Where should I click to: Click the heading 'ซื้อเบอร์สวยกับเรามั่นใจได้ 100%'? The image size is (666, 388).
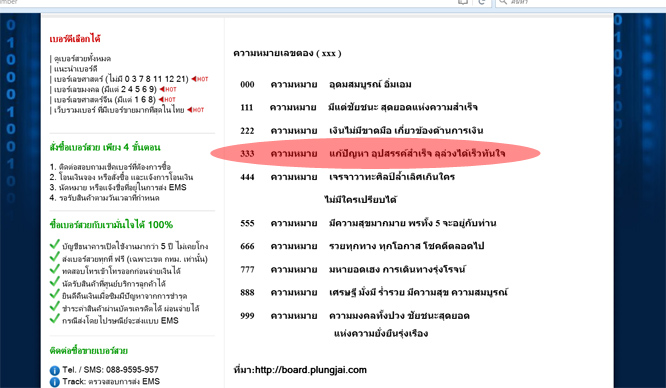[x=111, y=225]
